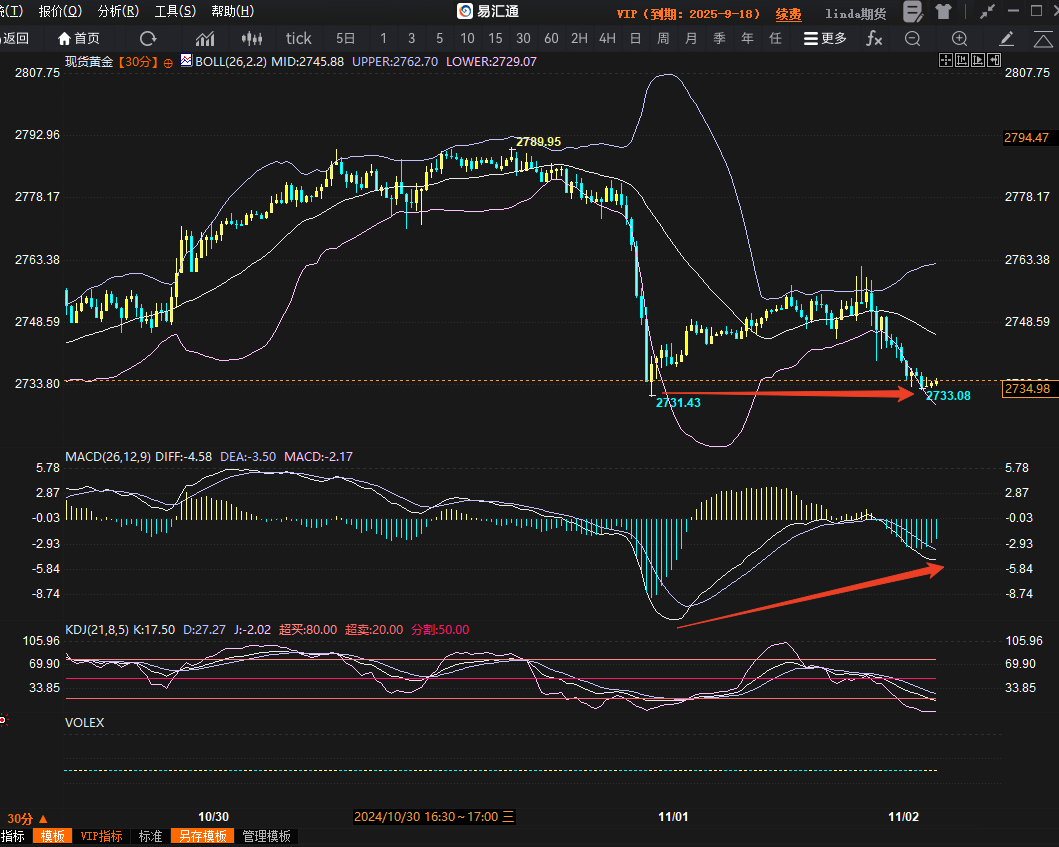This screenshot has height=847, width=1059.
Task: Click the refresh icon in toolbar
Action: pos(148,39)
